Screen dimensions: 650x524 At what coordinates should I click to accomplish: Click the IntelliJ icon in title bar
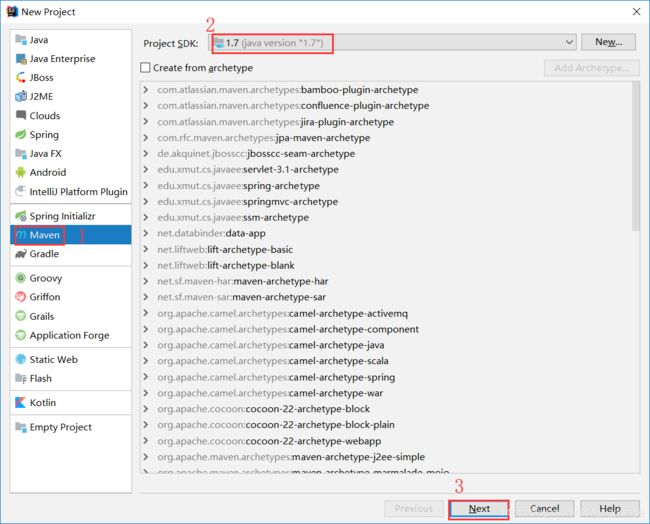(12, 12)
